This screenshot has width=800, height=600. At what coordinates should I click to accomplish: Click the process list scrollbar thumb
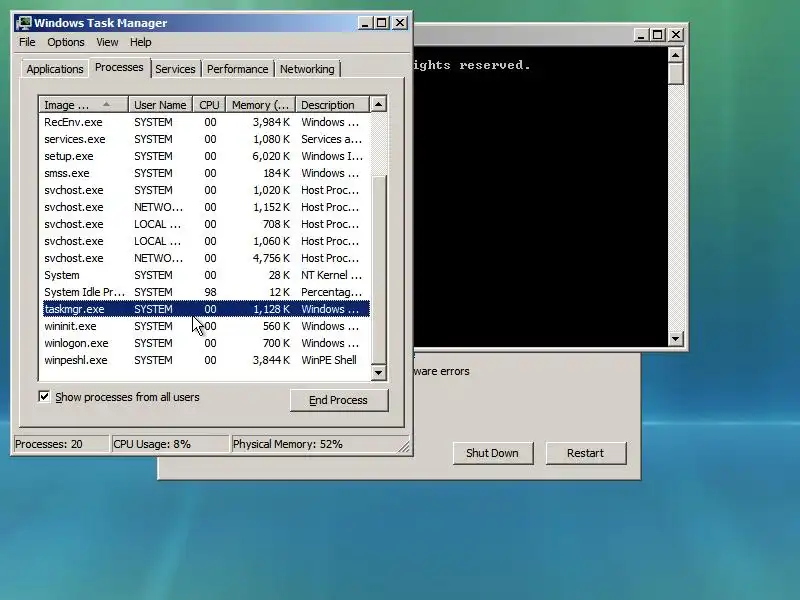379,269
